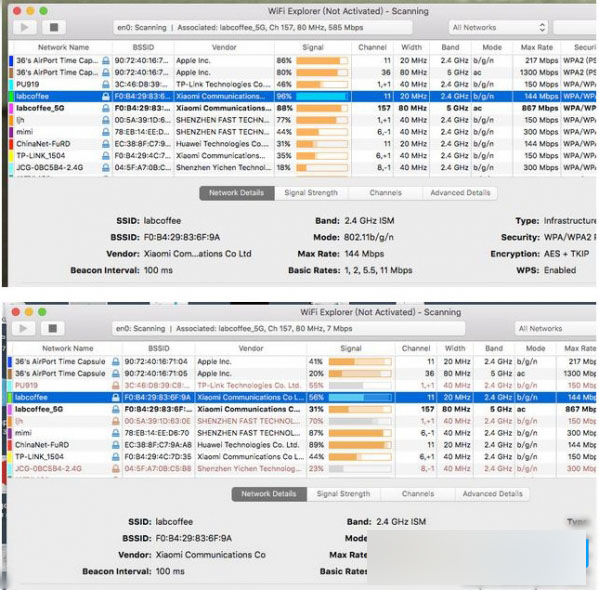
Task: Sort by Channel column in 585 Mbps window
Action: (x=372, y=47)
